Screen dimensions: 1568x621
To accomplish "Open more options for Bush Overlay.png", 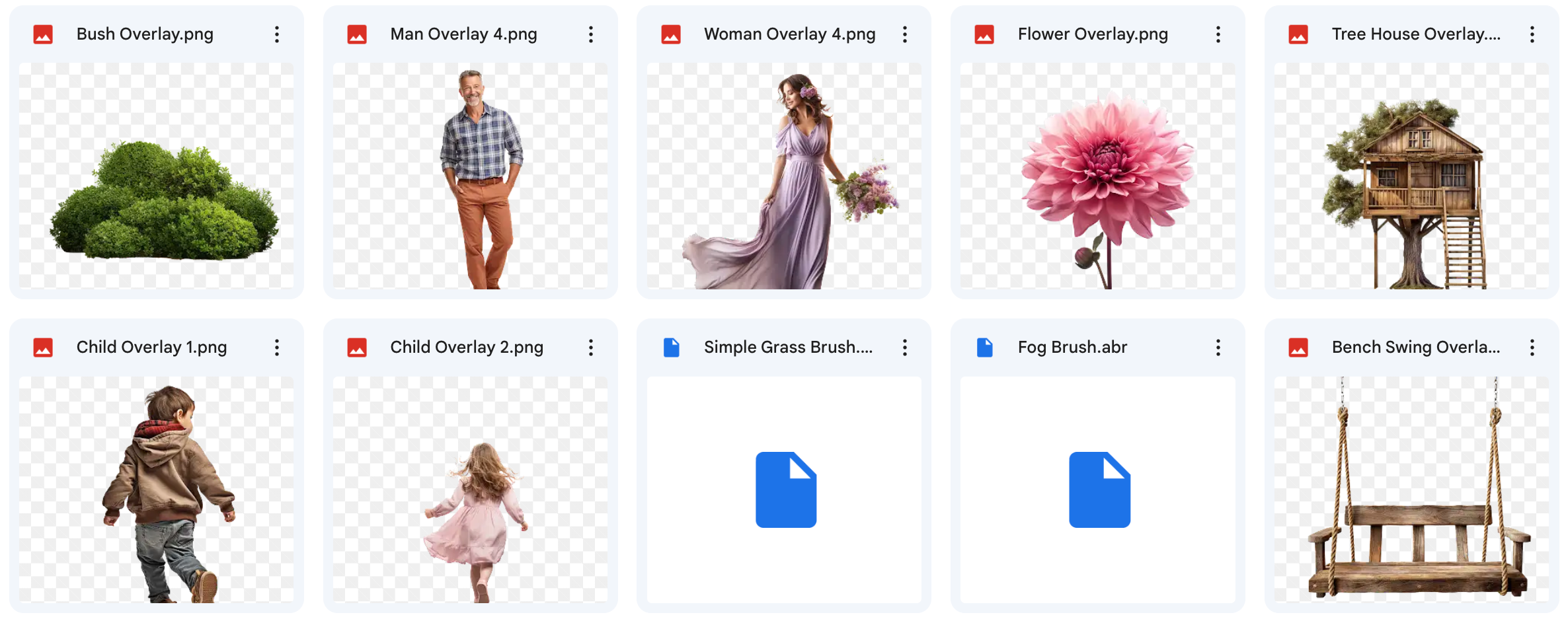I will pos(277,34).
